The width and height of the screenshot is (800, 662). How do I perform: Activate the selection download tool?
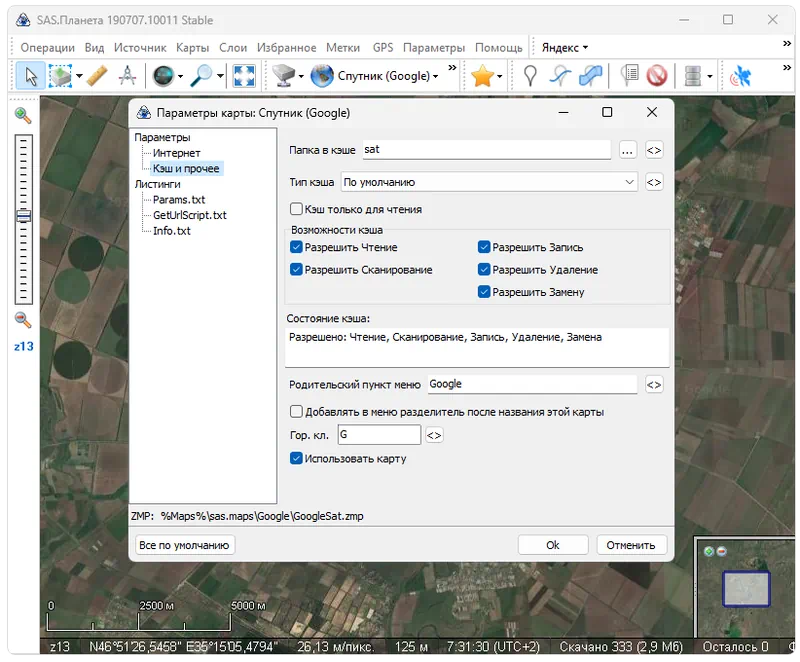click(x=61, y=76)
